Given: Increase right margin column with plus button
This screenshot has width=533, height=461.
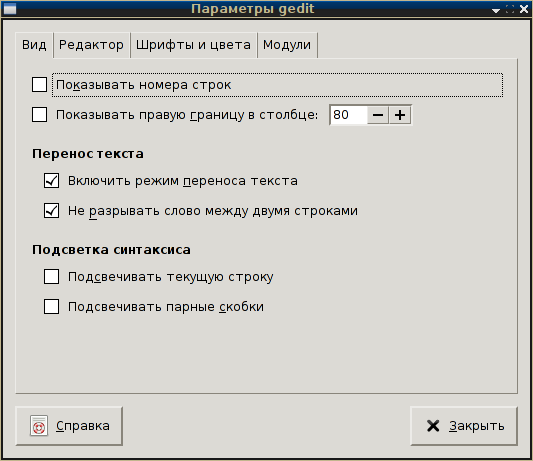Looking at the screenshot, I should click(x=400, y=115).
